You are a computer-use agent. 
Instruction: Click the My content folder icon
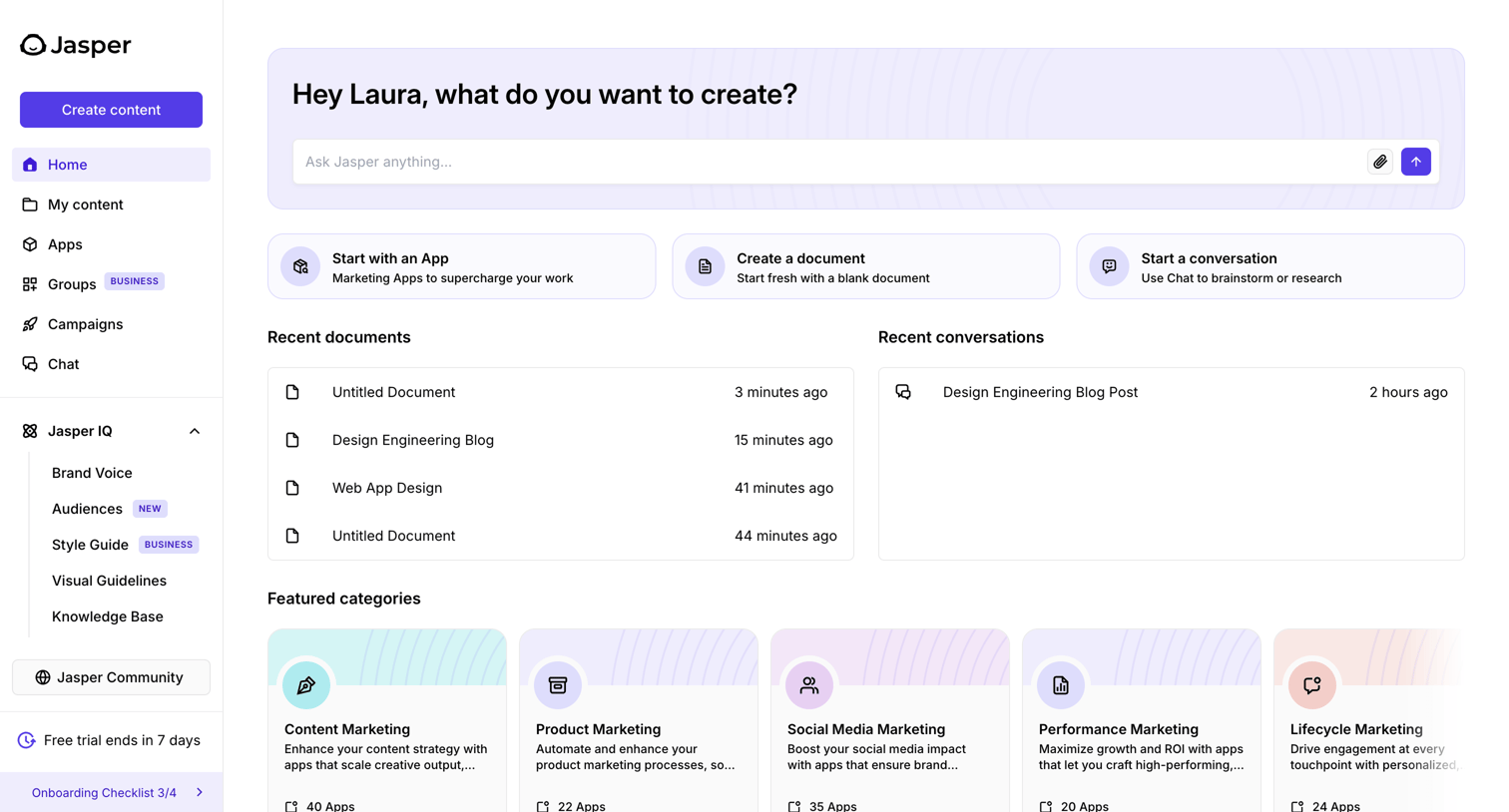coord(30,204)
